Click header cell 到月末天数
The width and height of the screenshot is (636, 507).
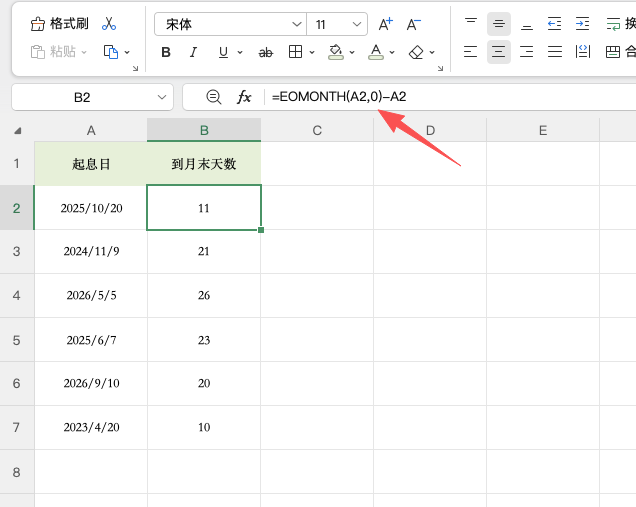tap(204, 164)
